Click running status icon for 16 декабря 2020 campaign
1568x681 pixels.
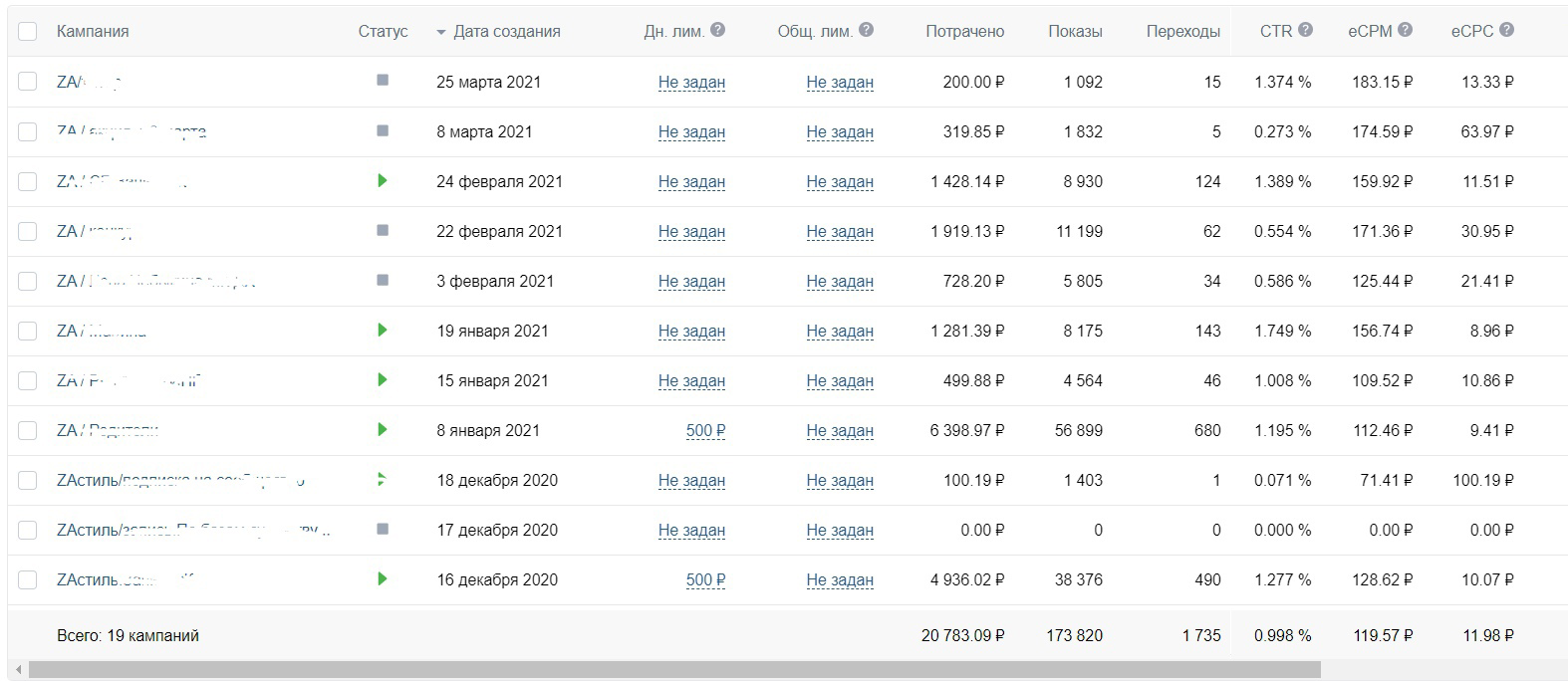(383, 579)
